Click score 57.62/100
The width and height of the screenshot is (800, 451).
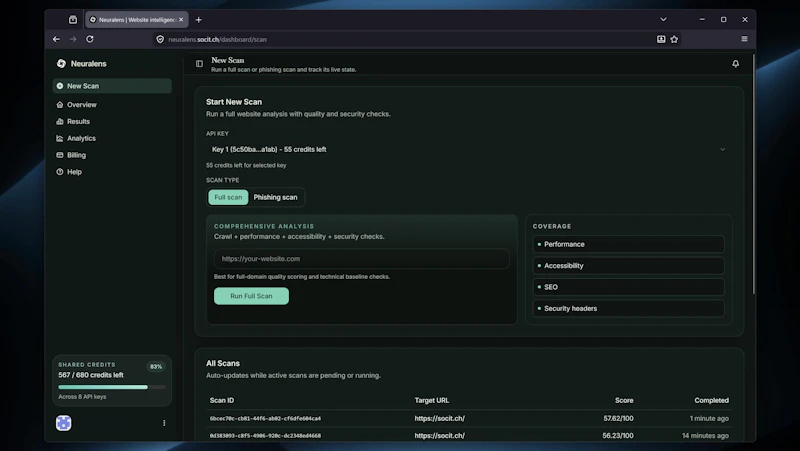[x=618, y=418]
